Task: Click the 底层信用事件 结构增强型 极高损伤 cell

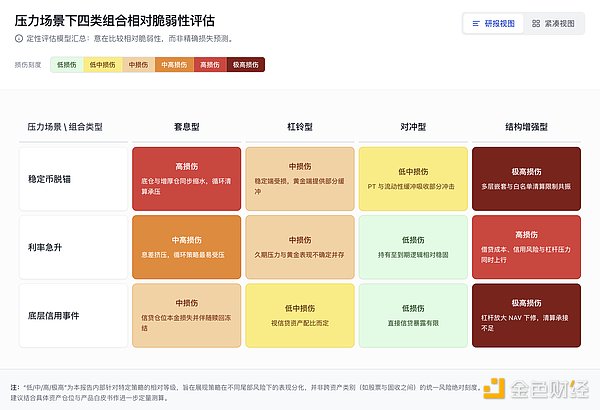Action: click(x=526, y=314)
